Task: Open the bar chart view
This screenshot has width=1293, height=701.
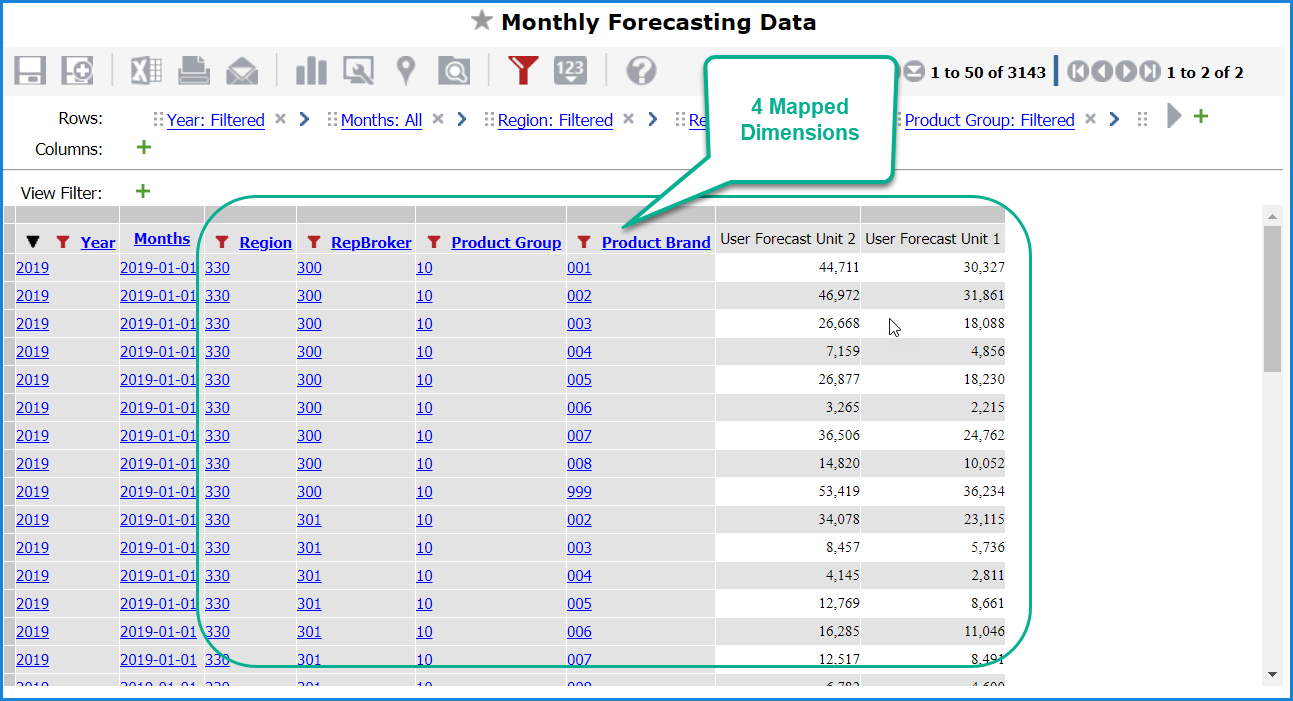Action: tap(311, 71)
